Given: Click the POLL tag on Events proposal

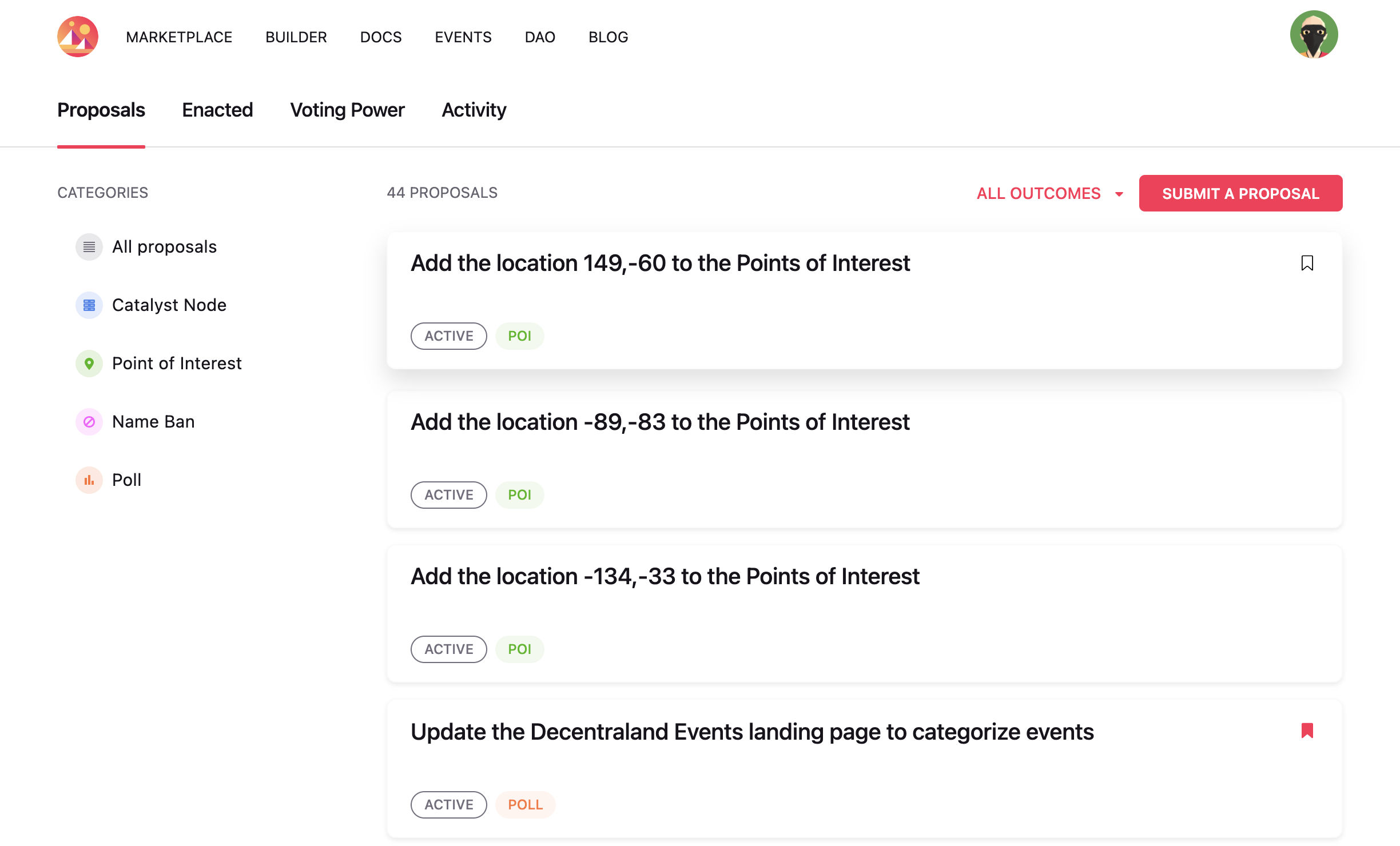Looking at the screenshot, I should point(525,805).
